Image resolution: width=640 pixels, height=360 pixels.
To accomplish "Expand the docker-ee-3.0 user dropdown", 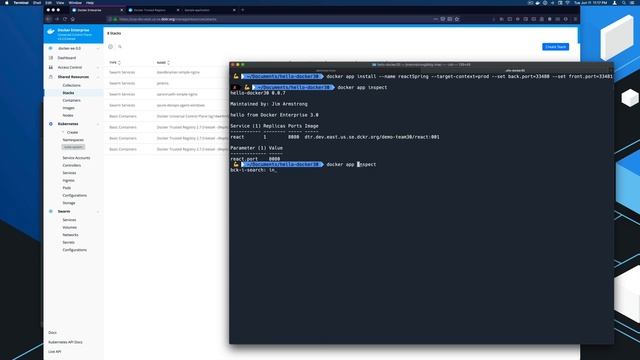I will [x=98, y=49].
